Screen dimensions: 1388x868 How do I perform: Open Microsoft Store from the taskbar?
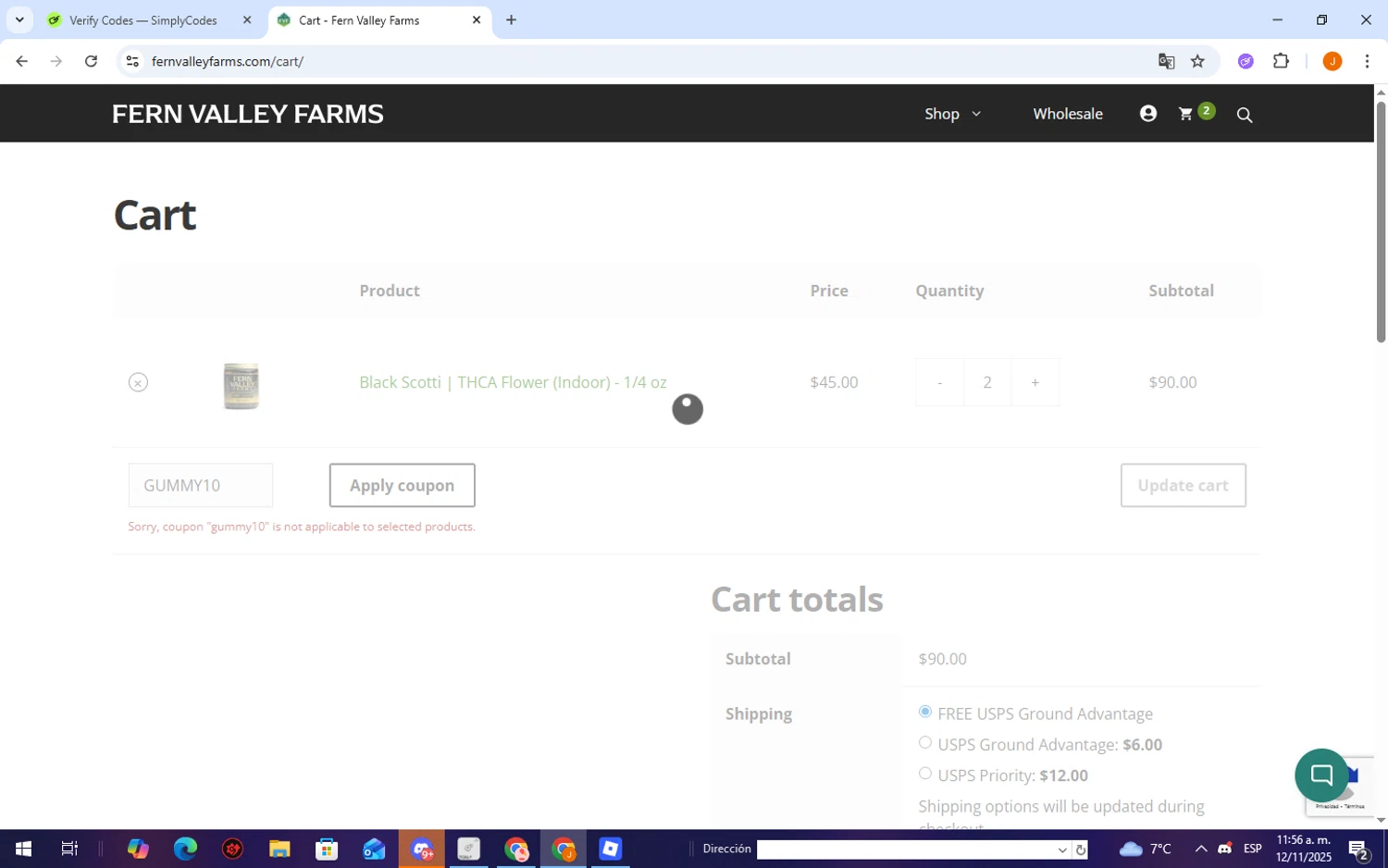coord(327,849)
